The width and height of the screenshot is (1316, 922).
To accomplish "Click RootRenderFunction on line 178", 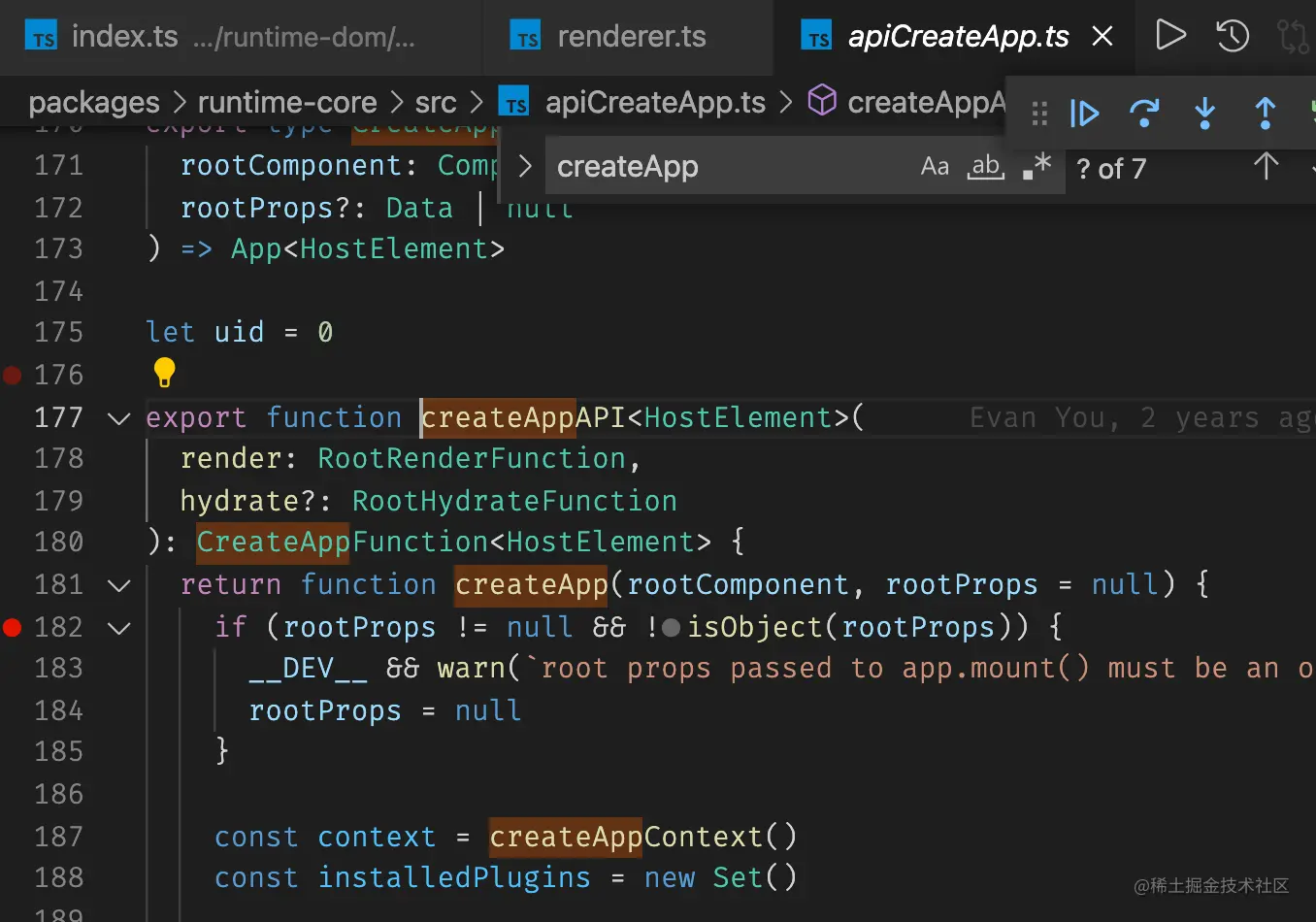I will click(x=472, y=458).
